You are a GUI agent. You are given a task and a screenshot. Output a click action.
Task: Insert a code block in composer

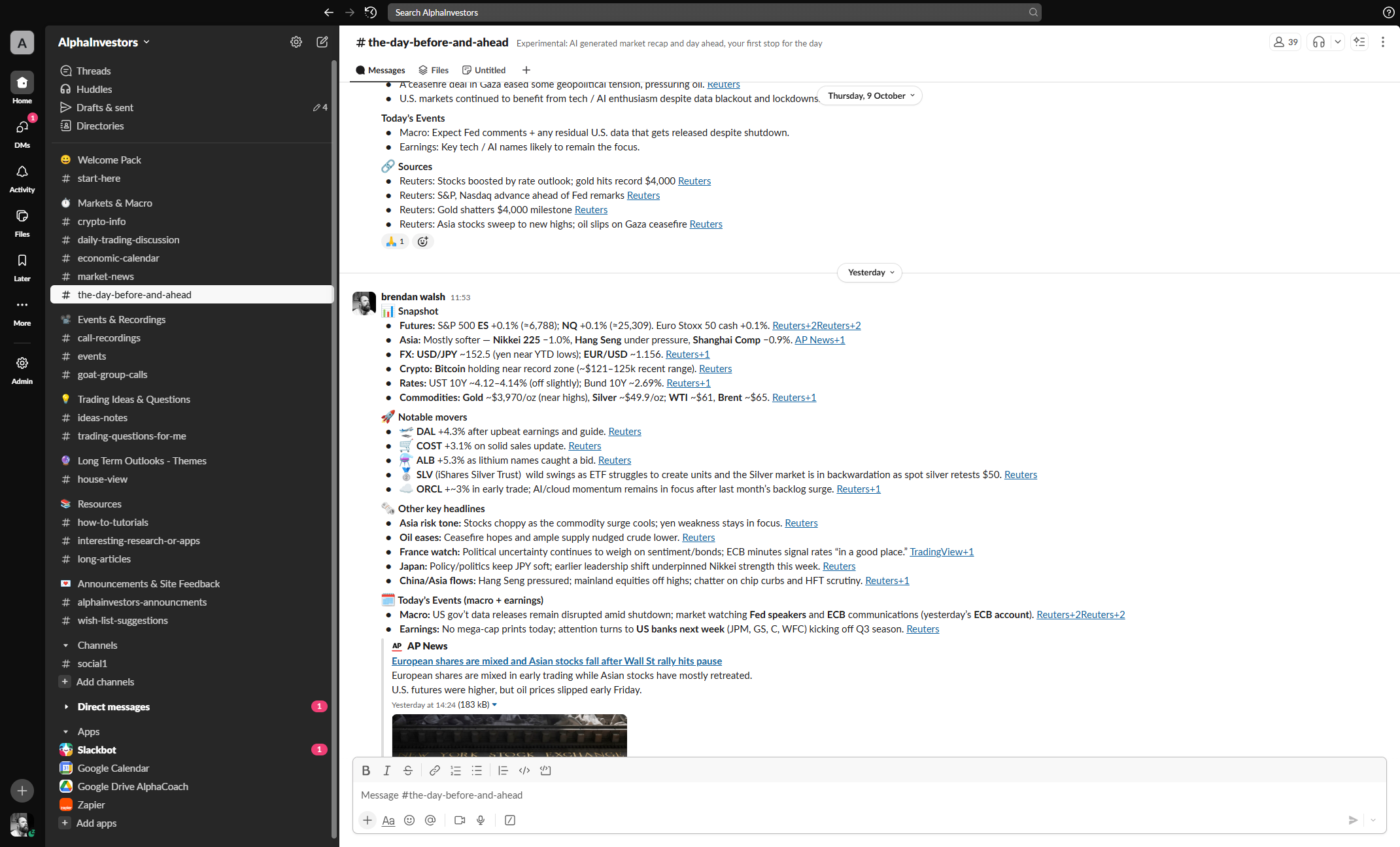[x=545, y=770]
